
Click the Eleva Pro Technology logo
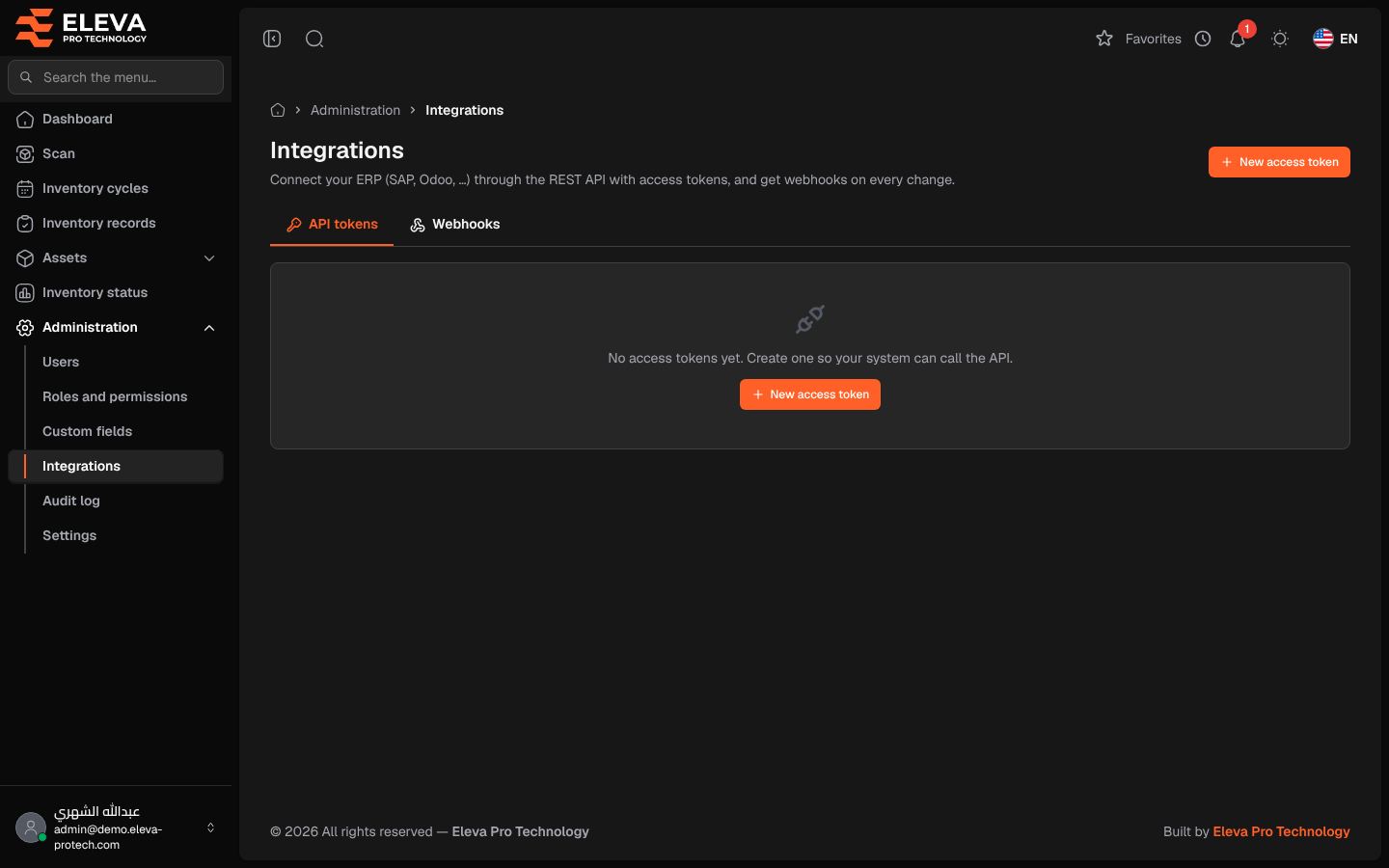(81, 28)
